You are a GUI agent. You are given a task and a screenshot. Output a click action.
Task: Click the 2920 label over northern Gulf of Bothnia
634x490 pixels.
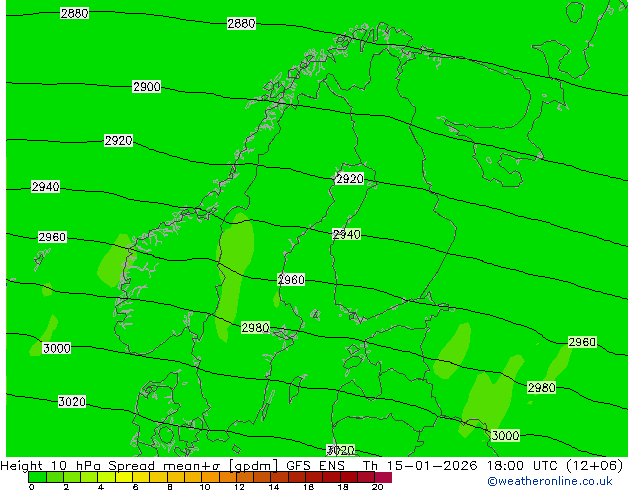[350, 179]
